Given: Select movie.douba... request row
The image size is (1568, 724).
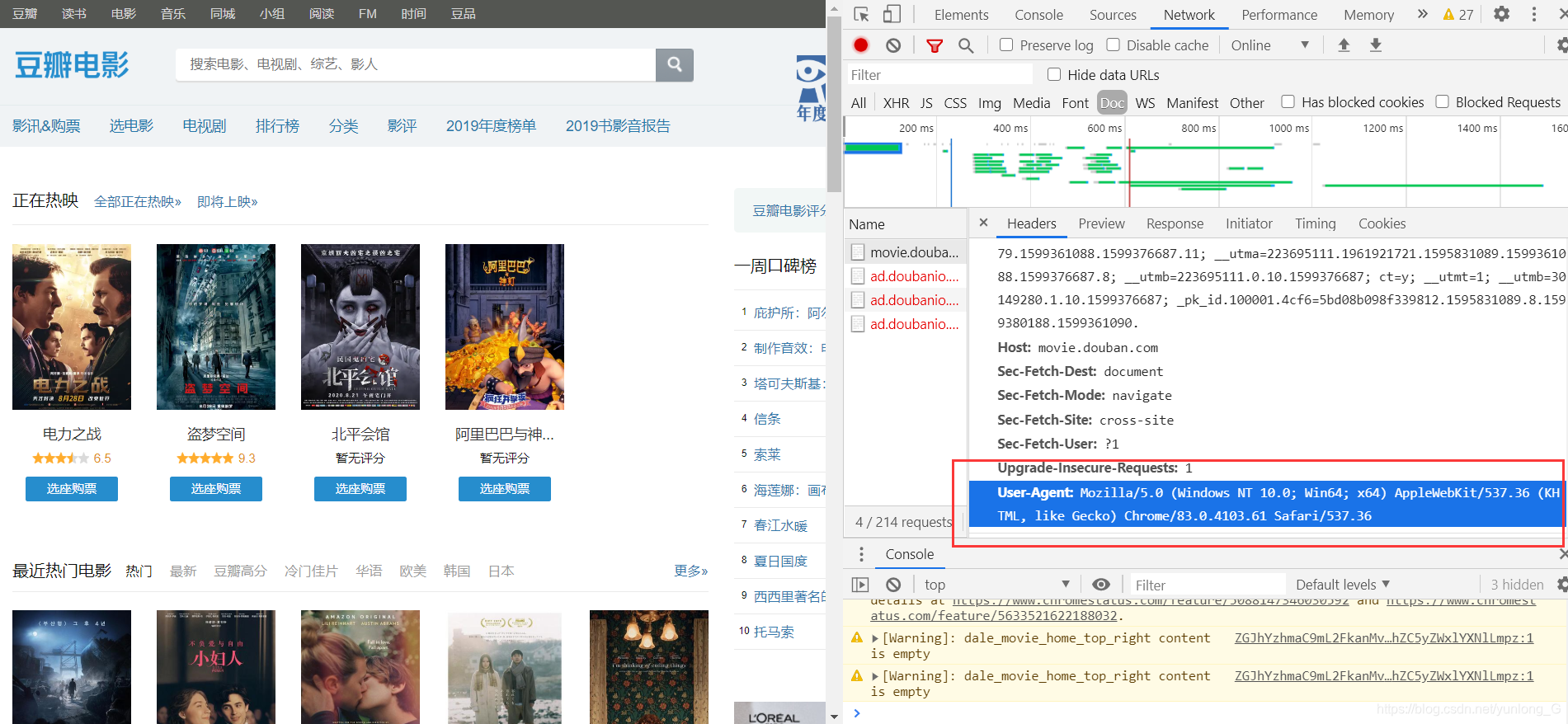Looking at the screenshot, I should (906, 252).
